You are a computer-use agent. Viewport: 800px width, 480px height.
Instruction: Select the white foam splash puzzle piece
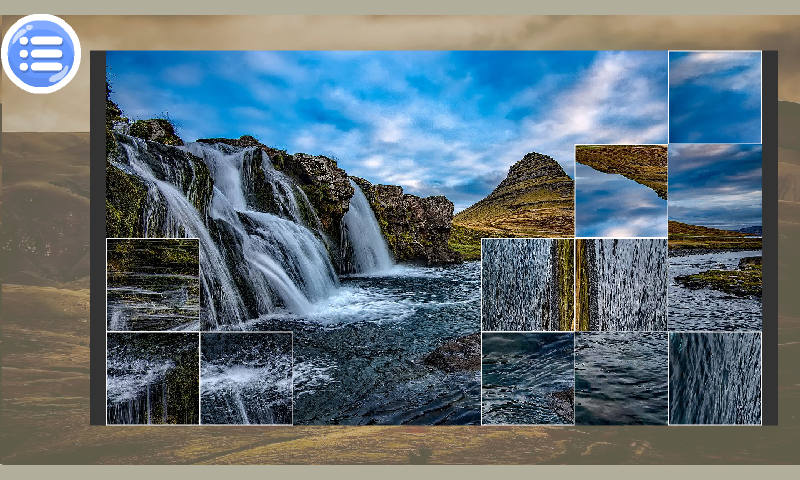pyautogui.click(x=246, y=378)
